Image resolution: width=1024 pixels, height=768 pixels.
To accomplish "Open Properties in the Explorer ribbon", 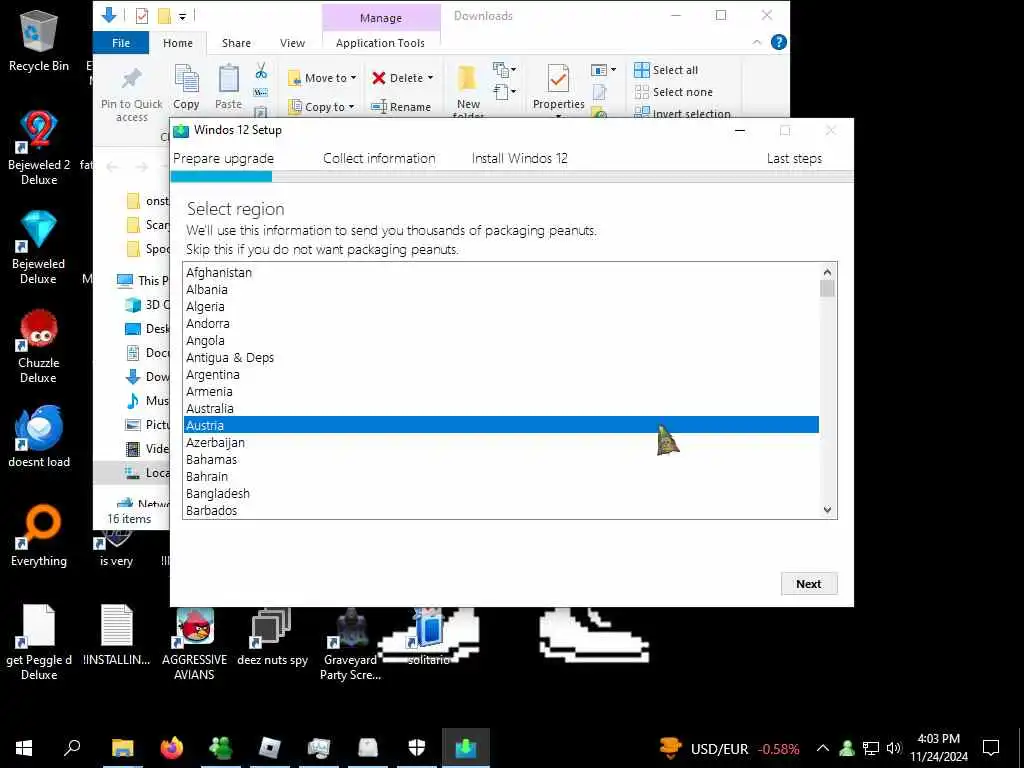I will (x=558, y=90).
